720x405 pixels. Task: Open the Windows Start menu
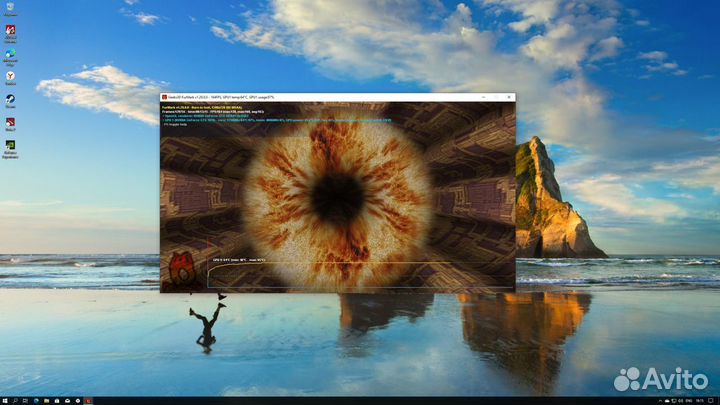[x=5, y=400]
